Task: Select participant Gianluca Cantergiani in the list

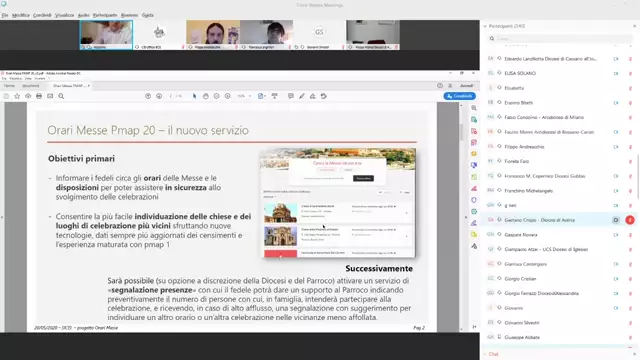Action: click(525, 264)
